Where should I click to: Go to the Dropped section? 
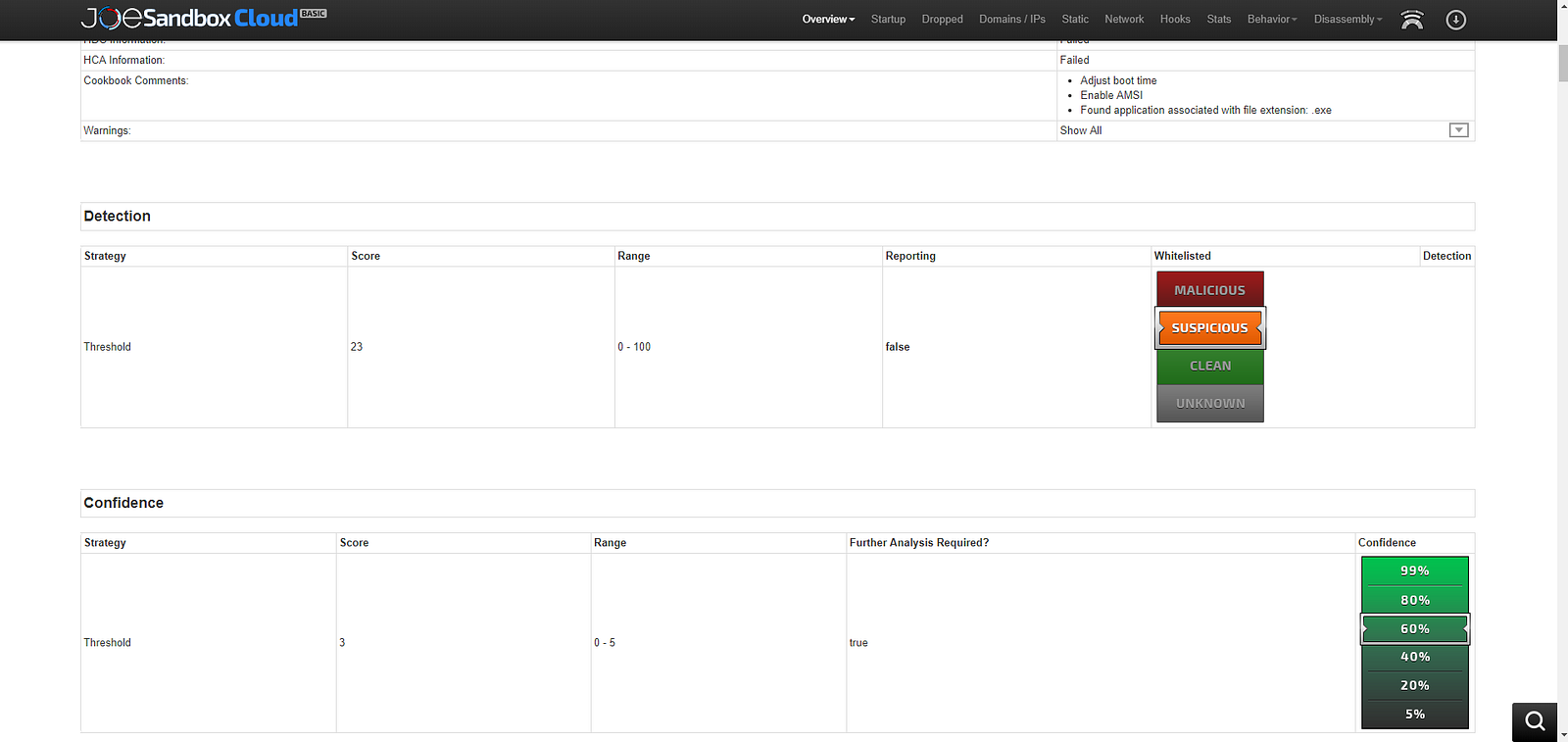(942, 20)
